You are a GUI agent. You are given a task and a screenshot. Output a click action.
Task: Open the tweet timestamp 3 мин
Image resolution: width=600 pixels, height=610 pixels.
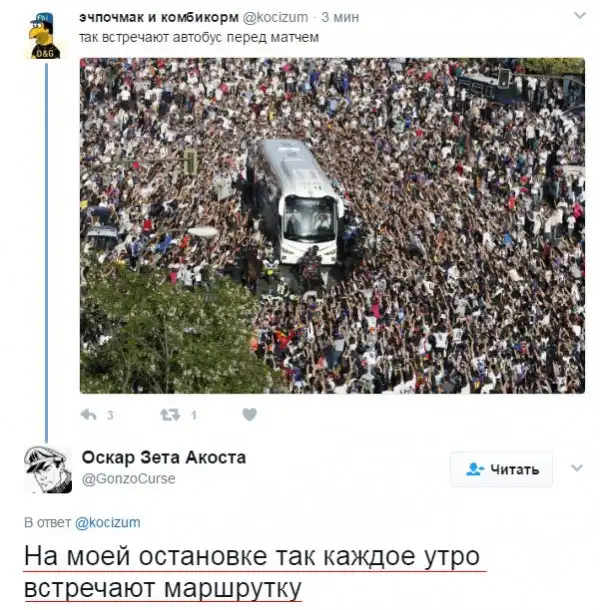coord(340,18)
